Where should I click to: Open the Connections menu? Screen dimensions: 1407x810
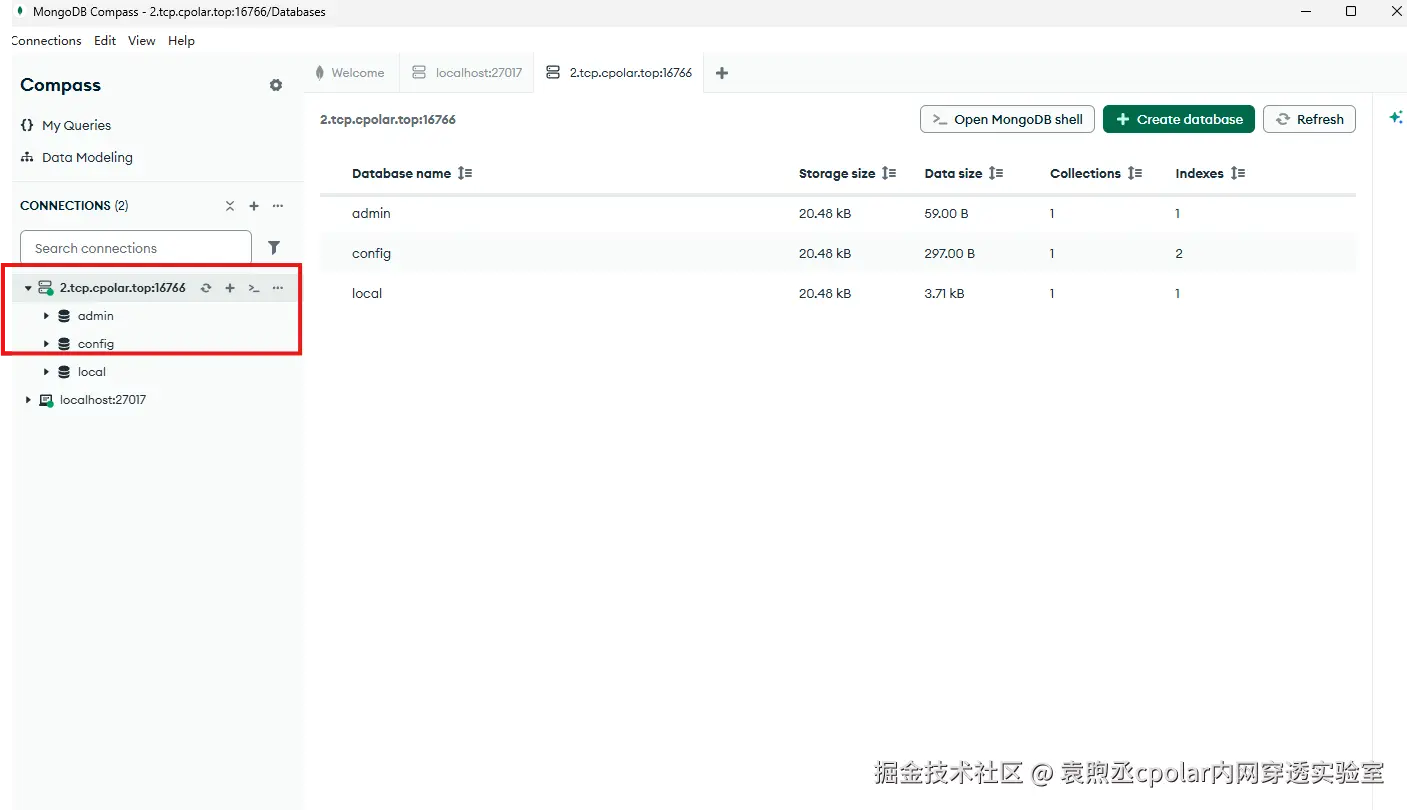coord(46,41)
